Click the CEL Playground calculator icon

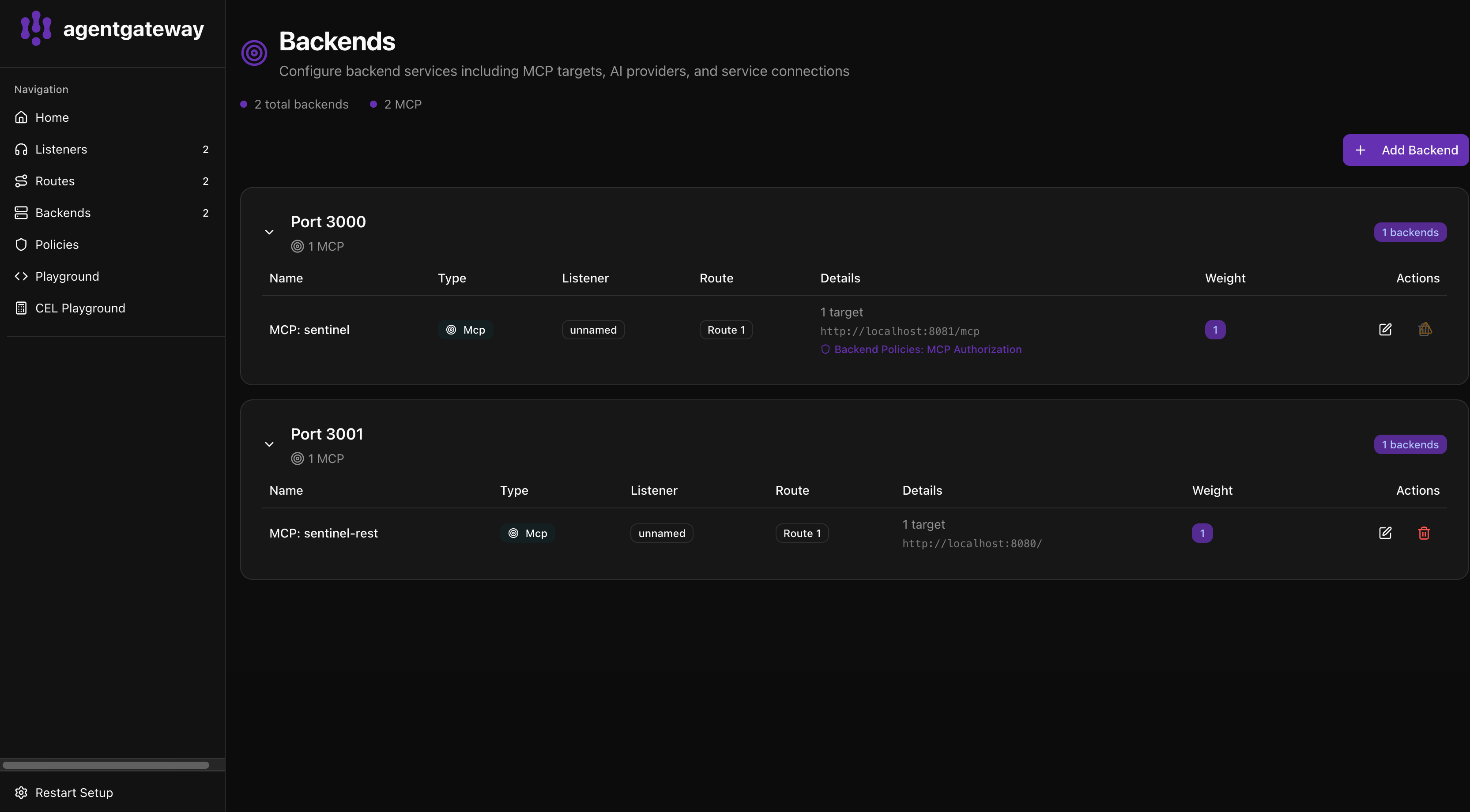(21, 308)
